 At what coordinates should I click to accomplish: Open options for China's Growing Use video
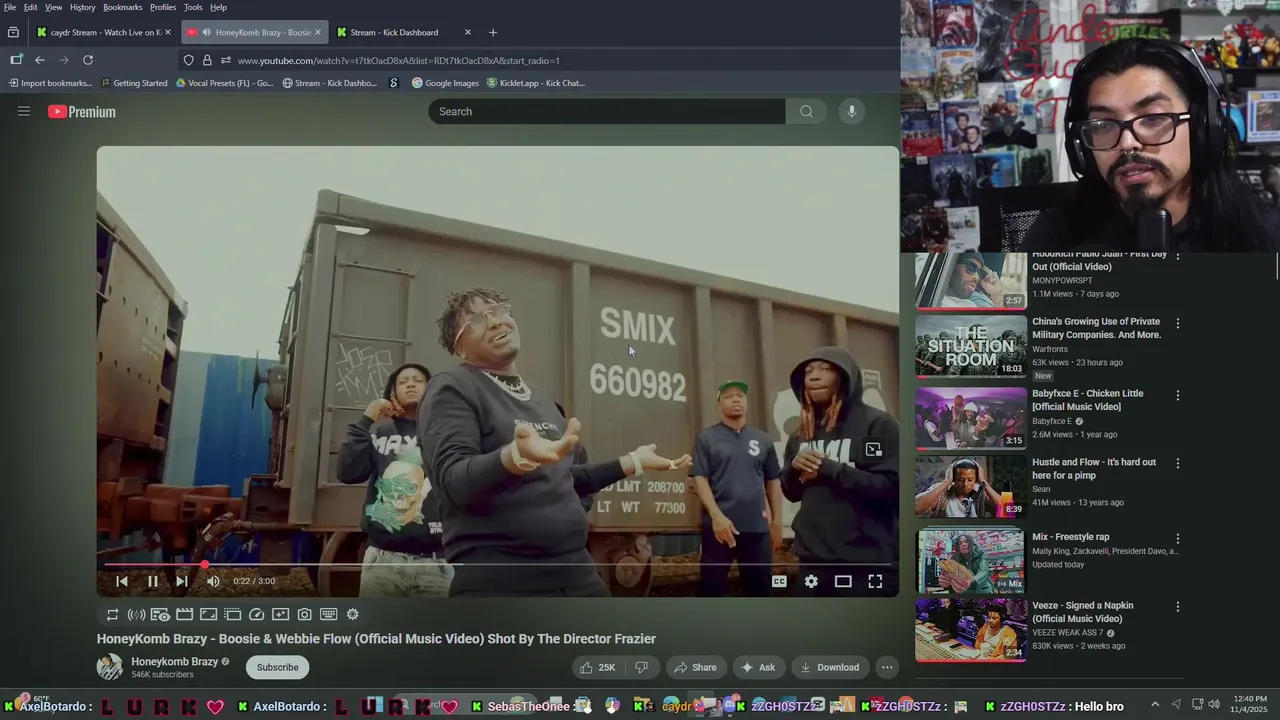click(1177, 323)
